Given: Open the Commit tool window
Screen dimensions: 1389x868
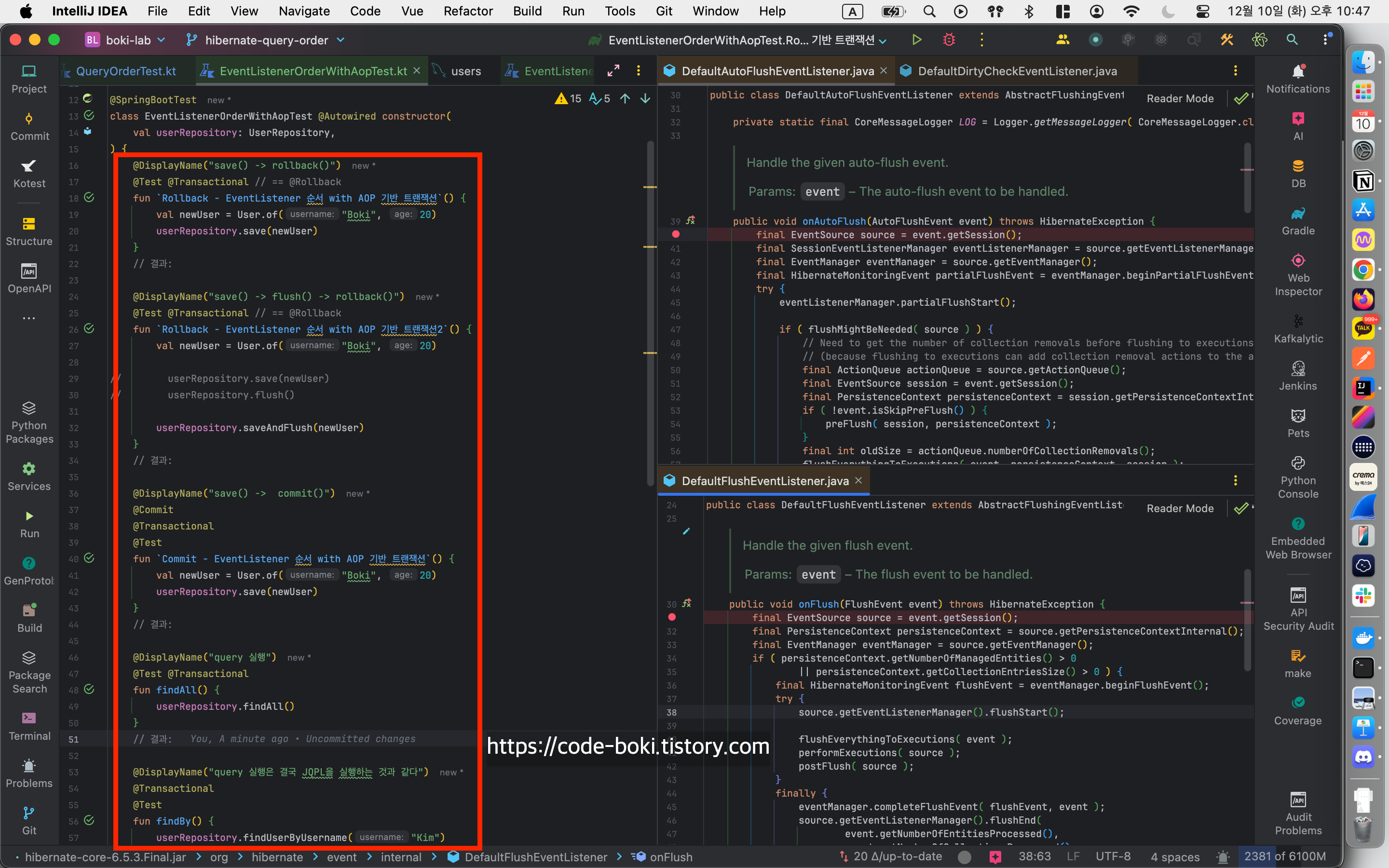Looking at the screenshot, I should (29, 126).
